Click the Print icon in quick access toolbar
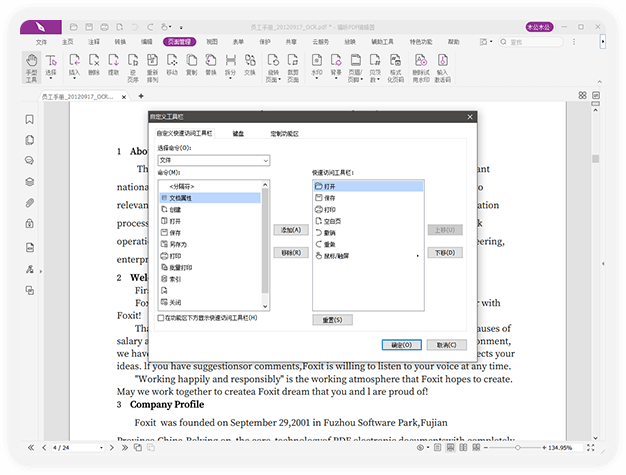Image resolution: width=626 pixels, height=475 pixels. pos(104,27)
